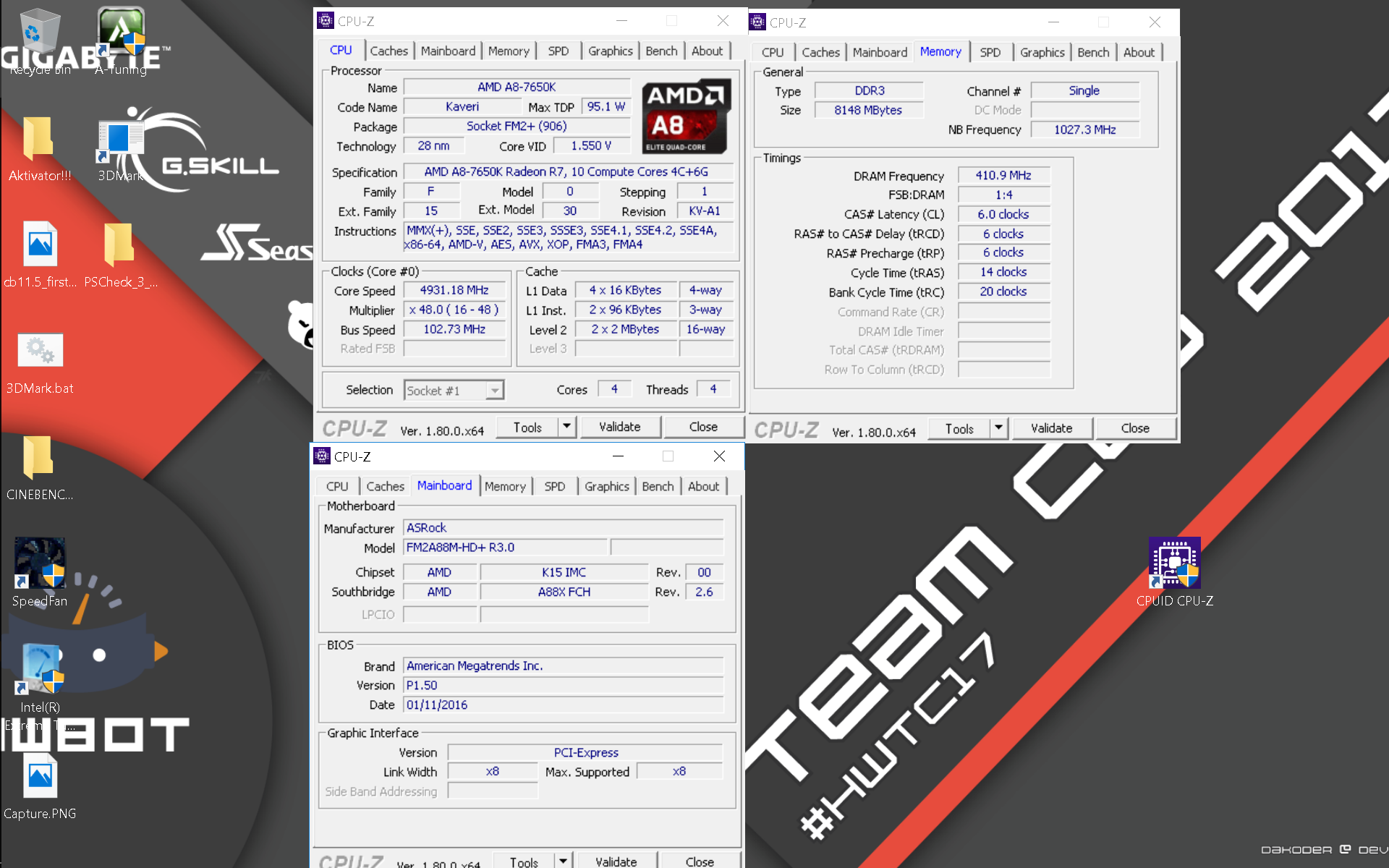This screenshot has height=868, width=1389.
Task: Click Tools button in Memory window
Action: coord(959,428)
